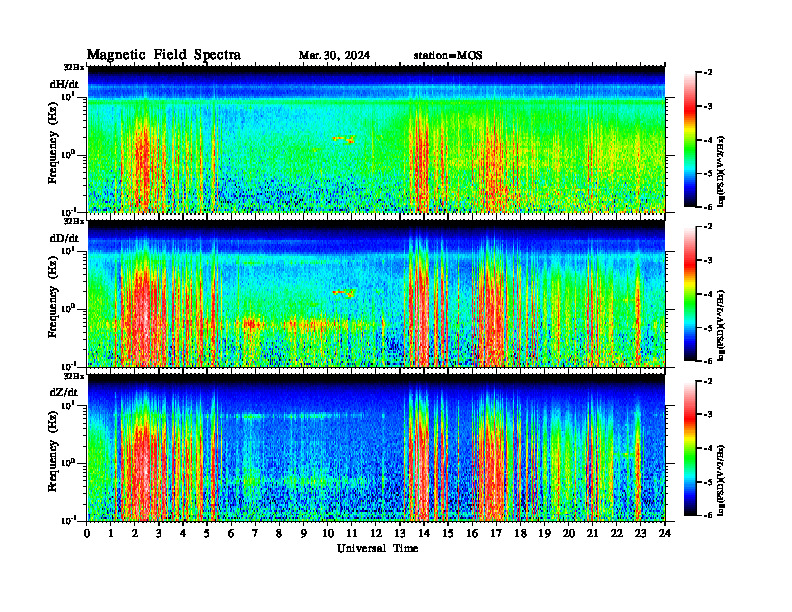Click the hour 8 tick label
Viewport: 792px width, 612px height.
pos(279,534)
